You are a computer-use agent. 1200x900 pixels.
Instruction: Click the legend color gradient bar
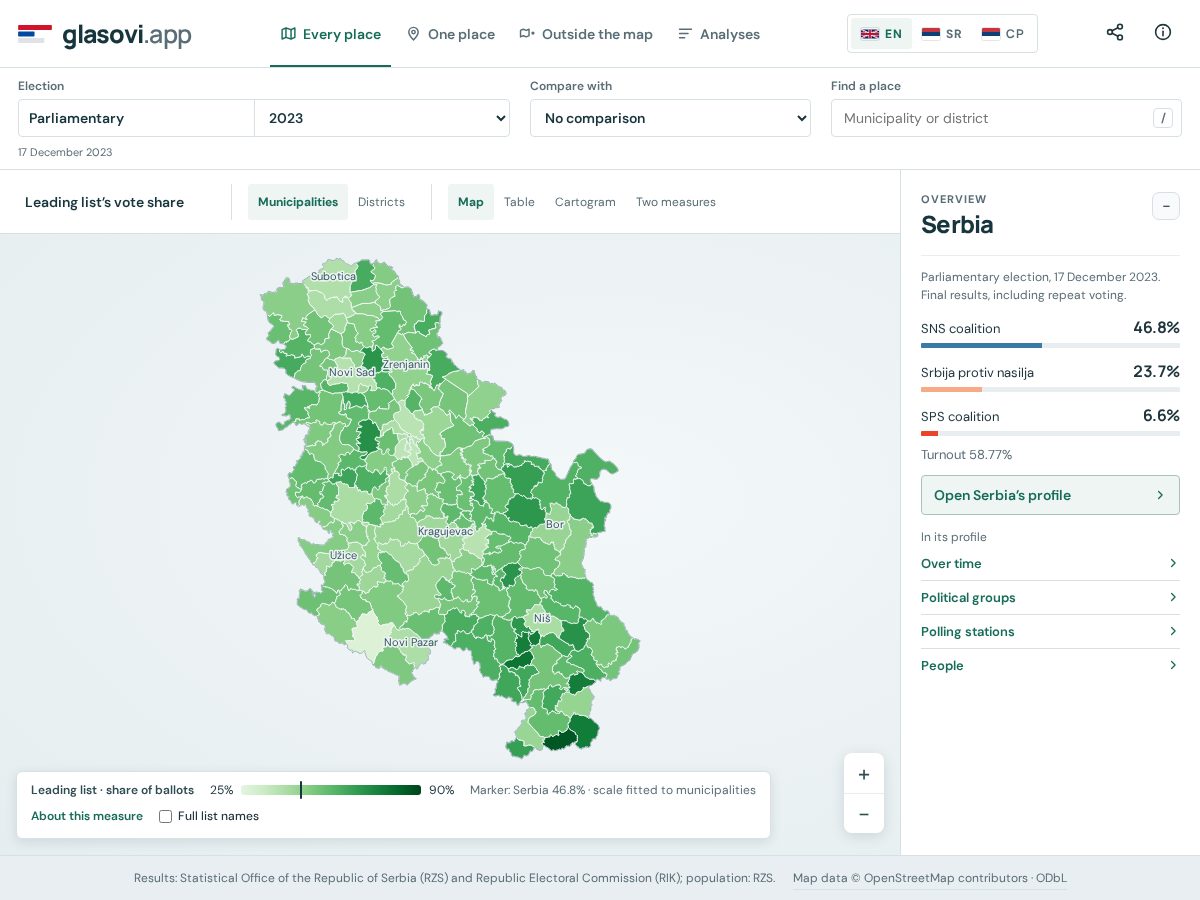click(x=331, y=790)
